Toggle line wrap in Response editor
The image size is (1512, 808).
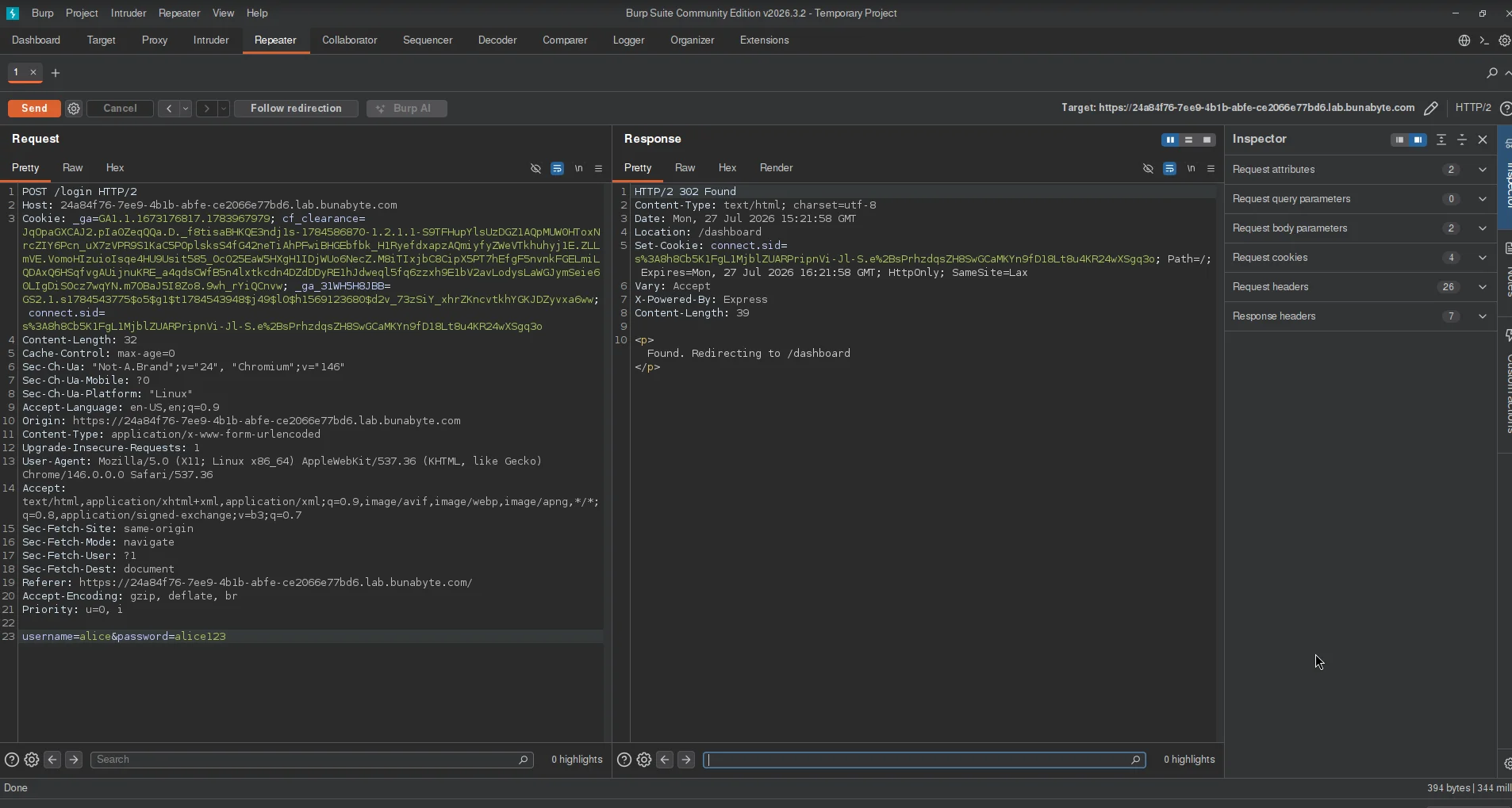[1169, 168]
